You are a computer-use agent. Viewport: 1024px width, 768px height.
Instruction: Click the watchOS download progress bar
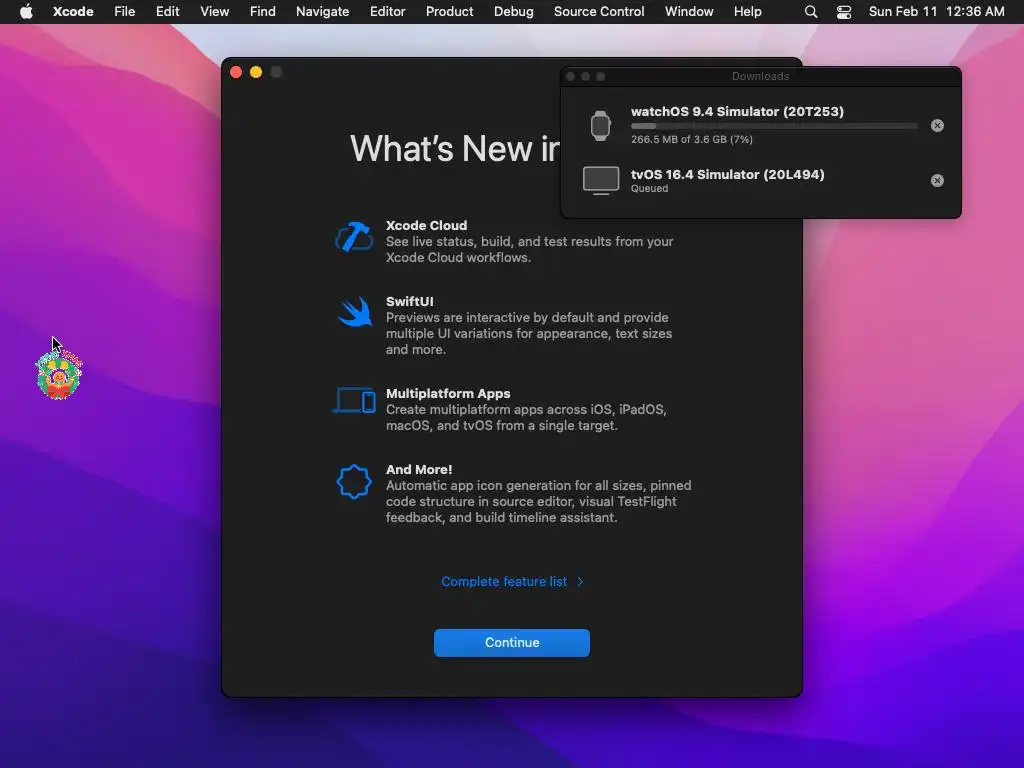click(x=774, y=126)
